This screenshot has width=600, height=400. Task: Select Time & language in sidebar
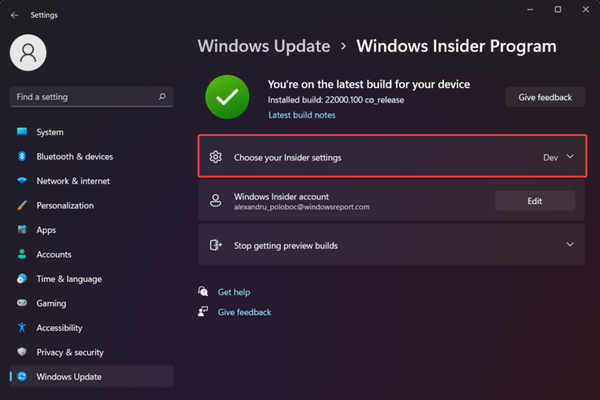pyautogui.click(x=69, y=279)
